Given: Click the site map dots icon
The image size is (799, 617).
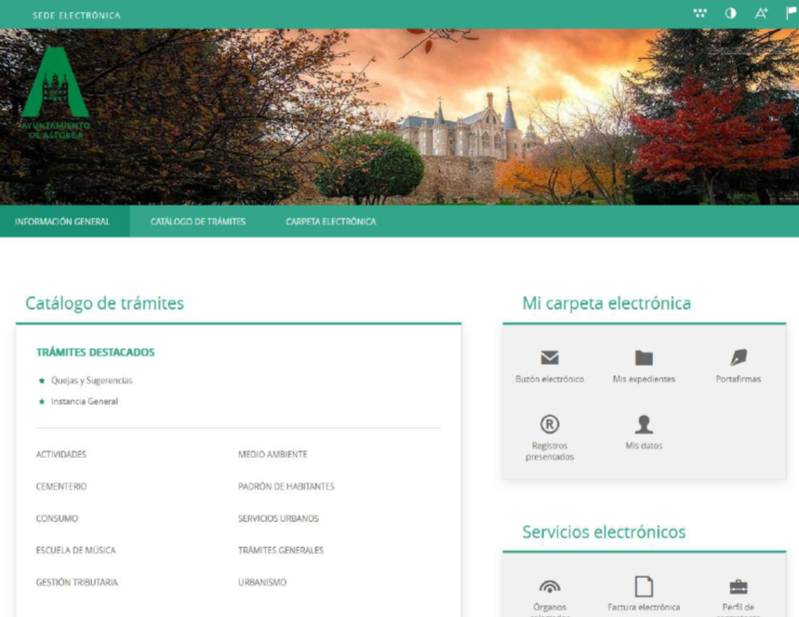Looking at the screenshot, I should (700, 13).
